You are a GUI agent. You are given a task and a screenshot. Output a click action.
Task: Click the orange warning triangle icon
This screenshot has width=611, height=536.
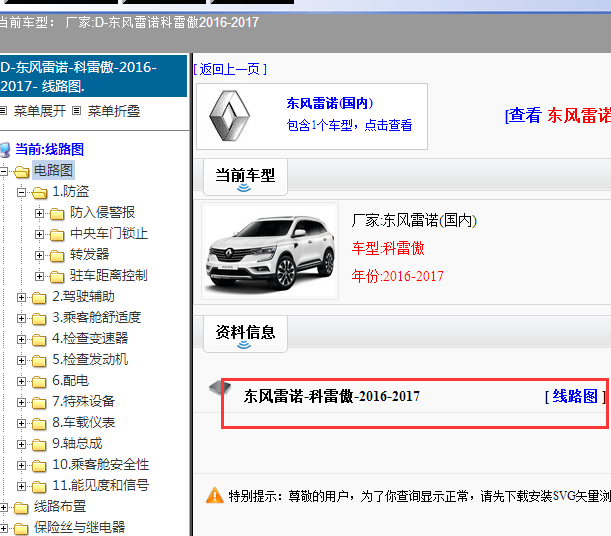tap(214, 495)
